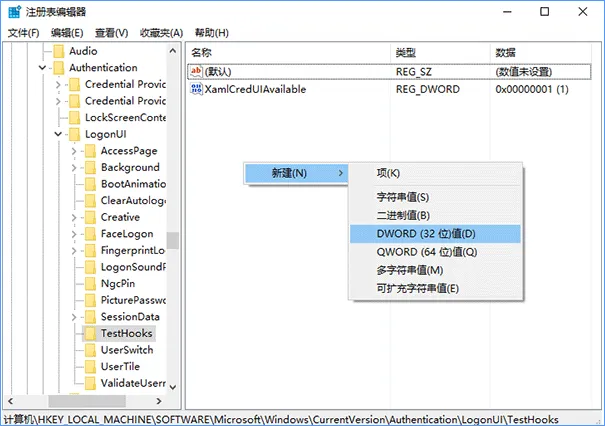605x426 pixels.
Task: Click the AccessPage folder icon
Action: (90, 151)
